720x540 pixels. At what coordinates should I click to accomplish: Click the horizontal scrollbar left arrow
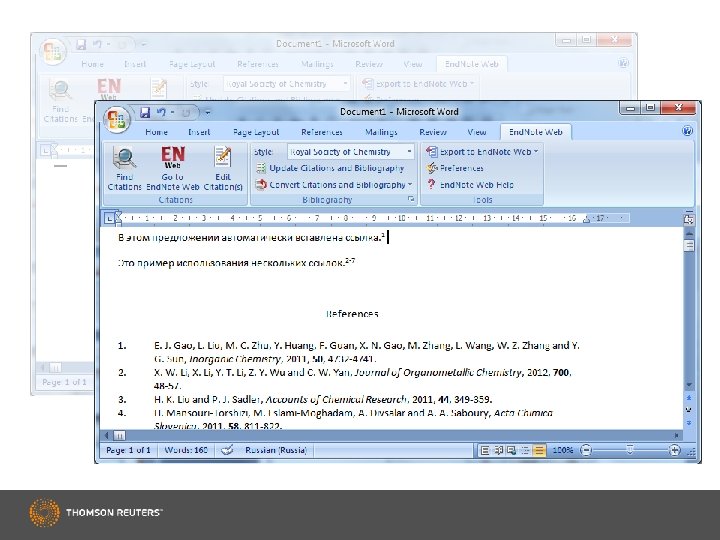click(x=107, y=435)
